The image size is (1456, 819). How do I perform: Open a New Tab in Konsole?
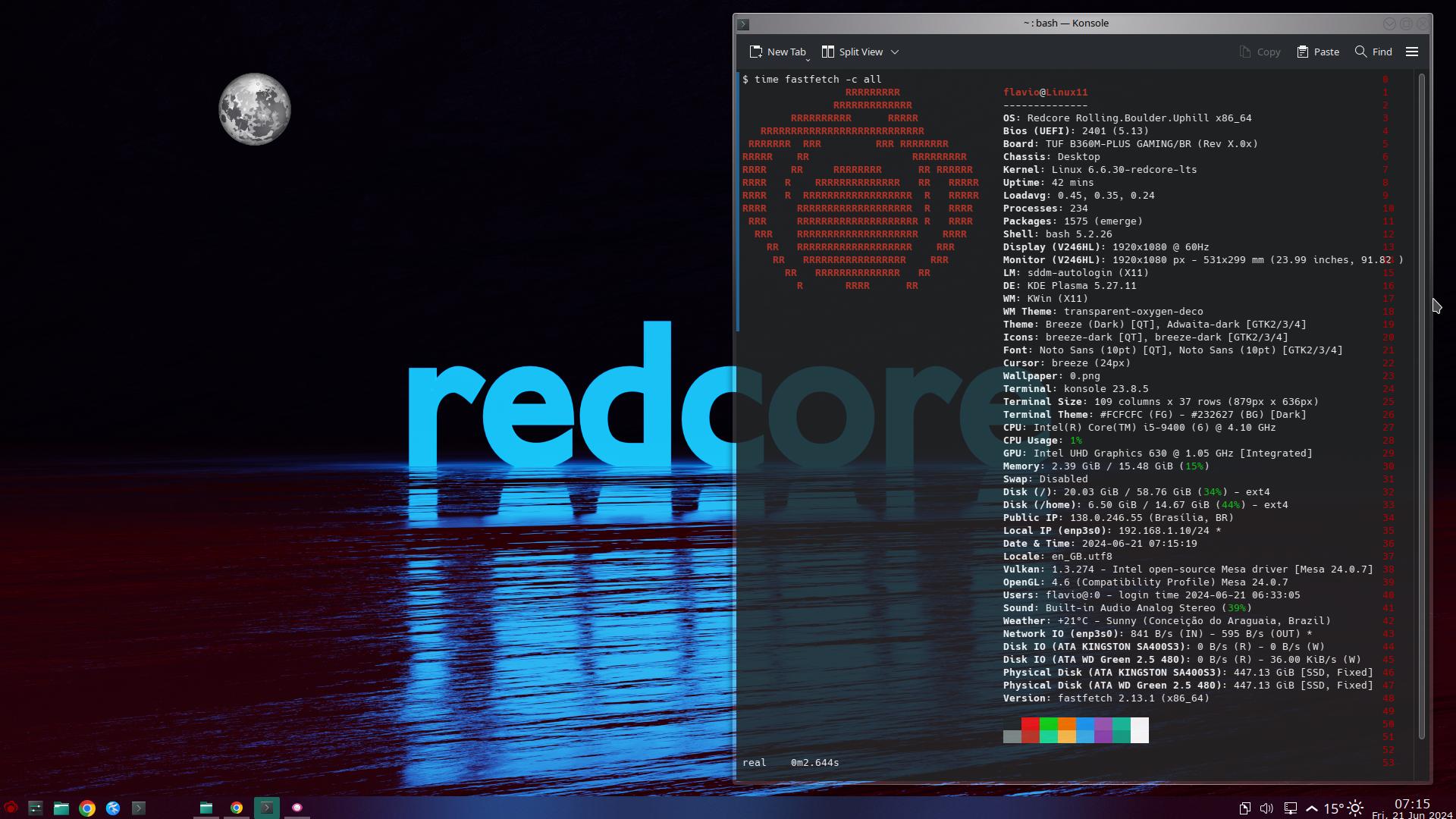click(x=777, y=52)
